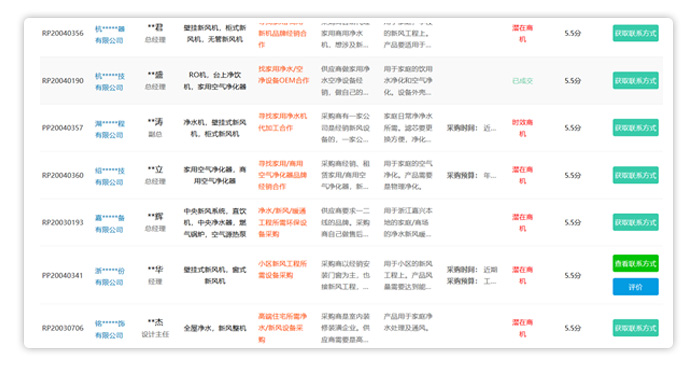Open orange title link in row RP20040360
Viewport: 697px width, 373px height.
[x=283, y=175]
